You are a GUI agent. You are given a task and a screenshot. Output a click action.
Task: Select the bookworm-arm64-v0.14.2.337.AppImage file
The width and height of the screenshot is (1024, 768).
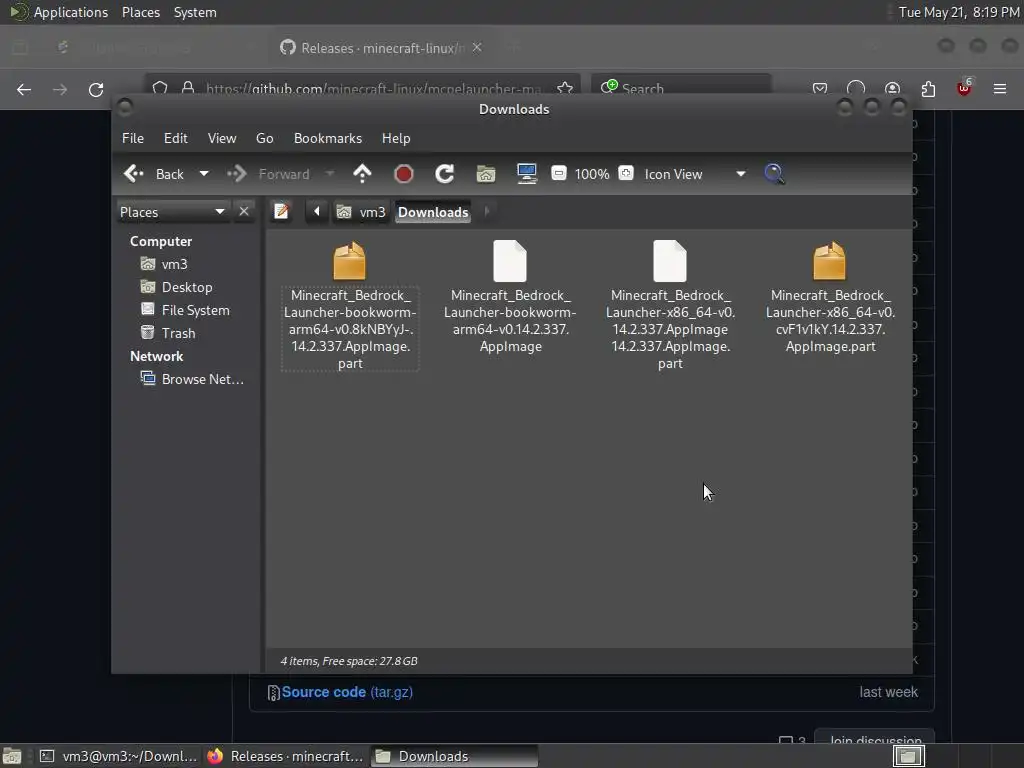point(510,296)
